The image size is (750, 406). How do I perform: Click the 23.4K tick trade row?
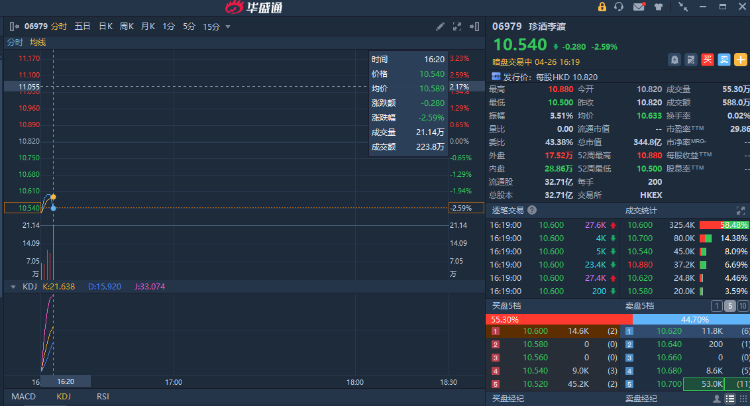coord(553,264)
